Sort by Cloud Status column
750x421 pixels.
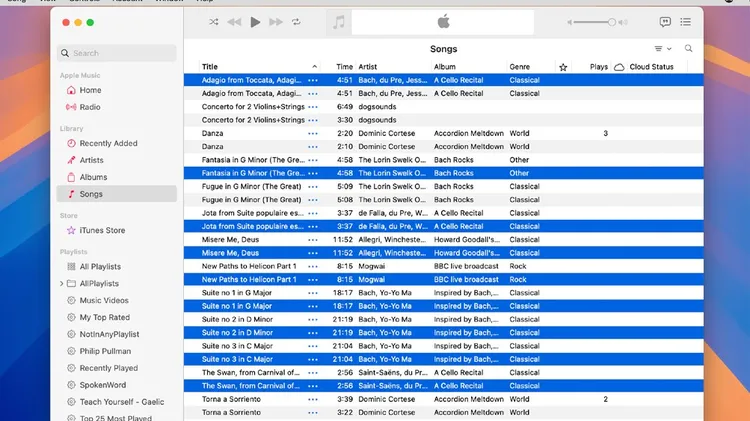(651, 67)
